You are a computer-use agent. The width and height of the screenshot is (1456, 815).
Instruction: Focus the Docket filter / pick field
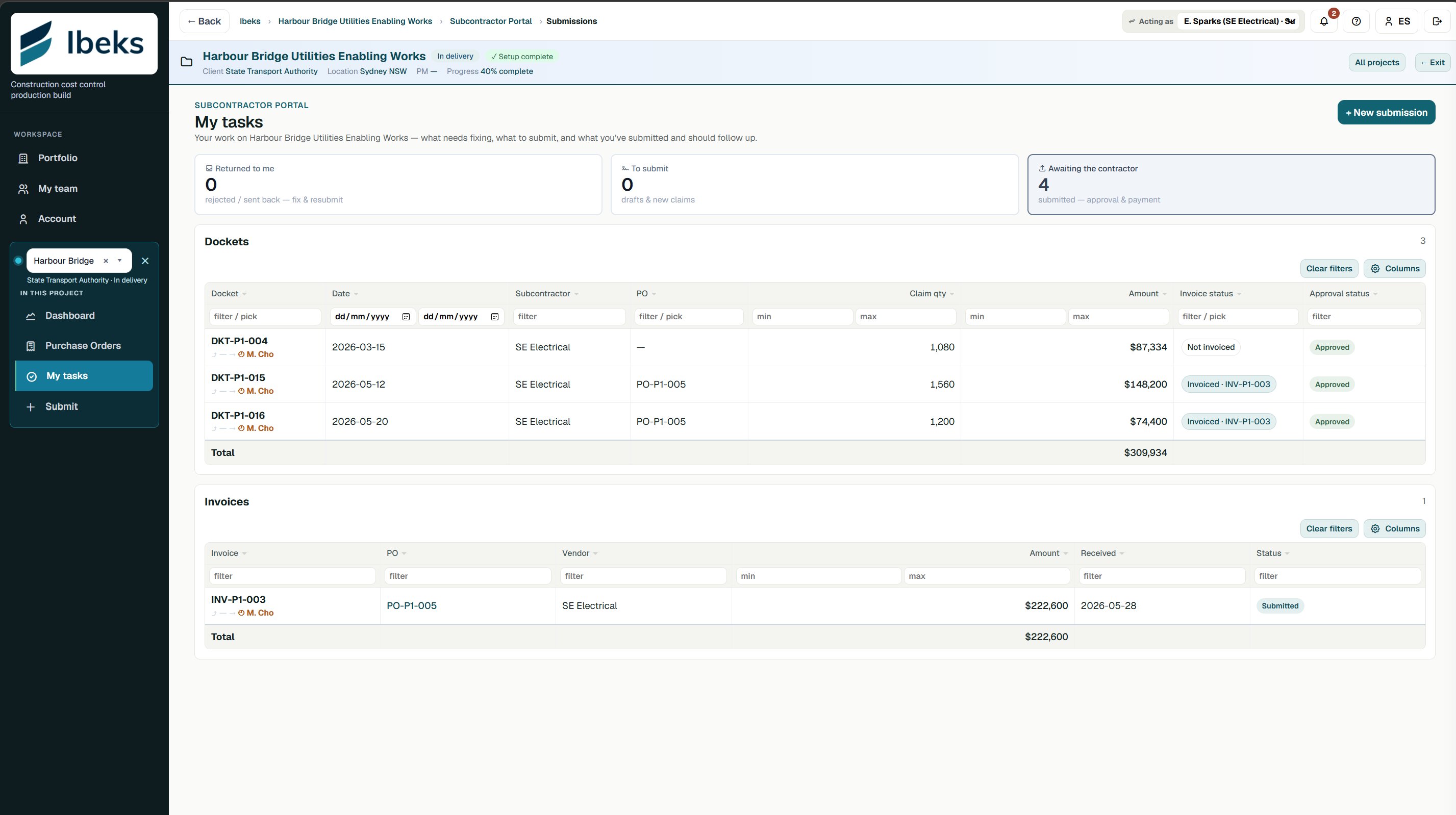point(265,317)
